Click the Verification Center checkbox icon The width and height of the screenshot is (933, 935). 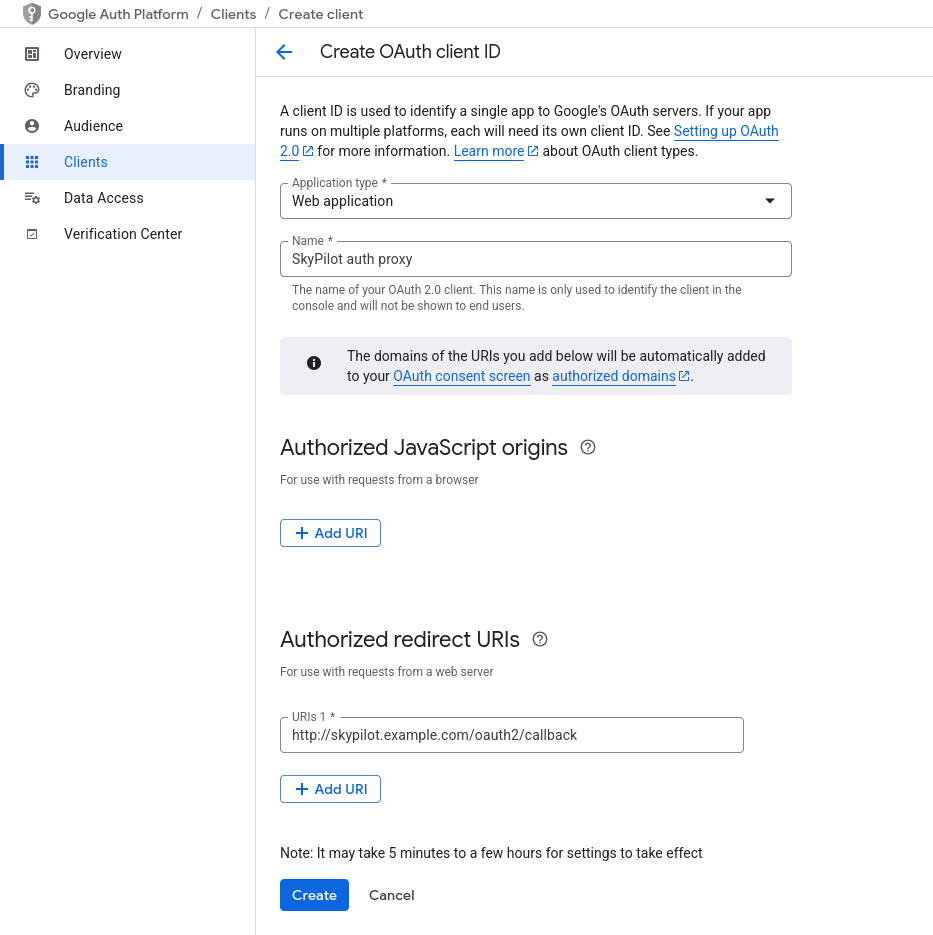32,234
